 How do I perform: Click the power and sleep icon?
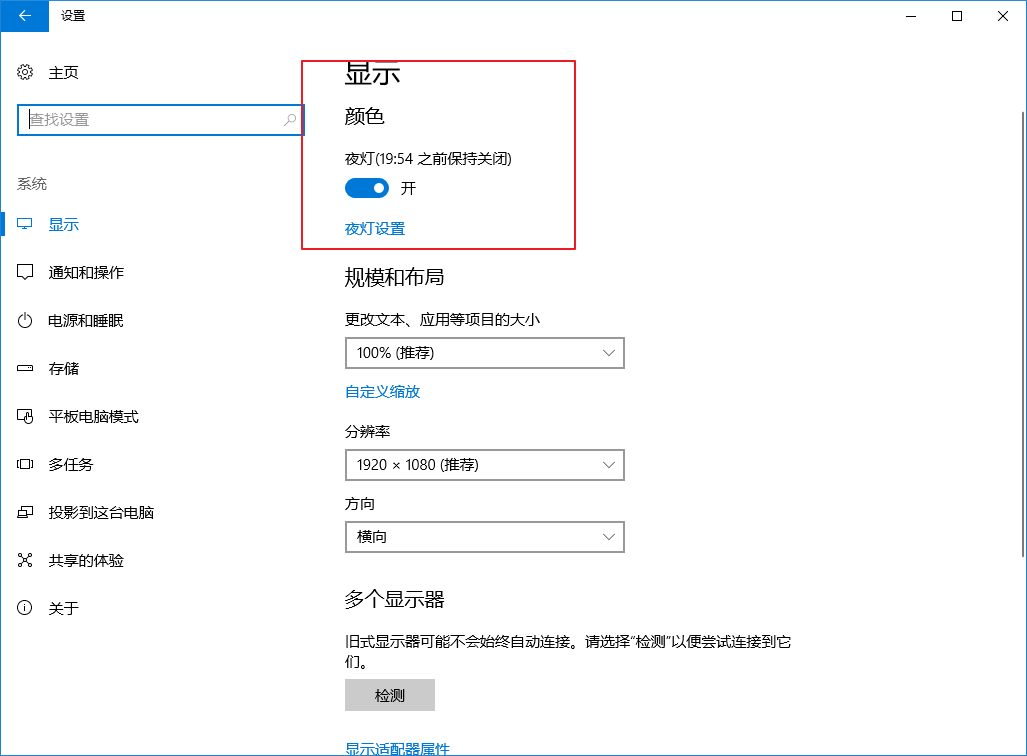click(x=25, y=320)
